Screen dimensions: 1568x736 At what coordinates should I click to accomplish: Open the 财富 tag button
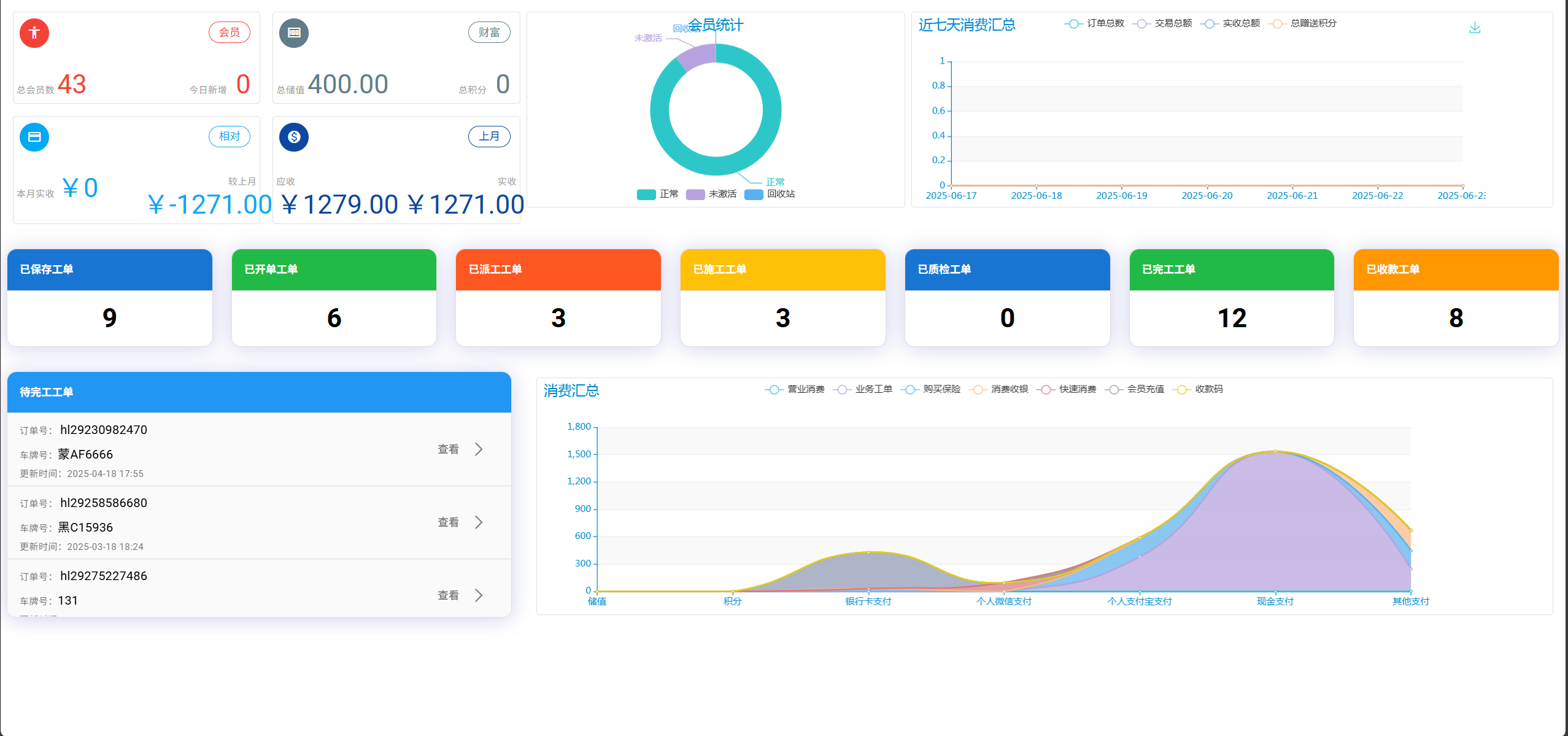coord(489,32)
